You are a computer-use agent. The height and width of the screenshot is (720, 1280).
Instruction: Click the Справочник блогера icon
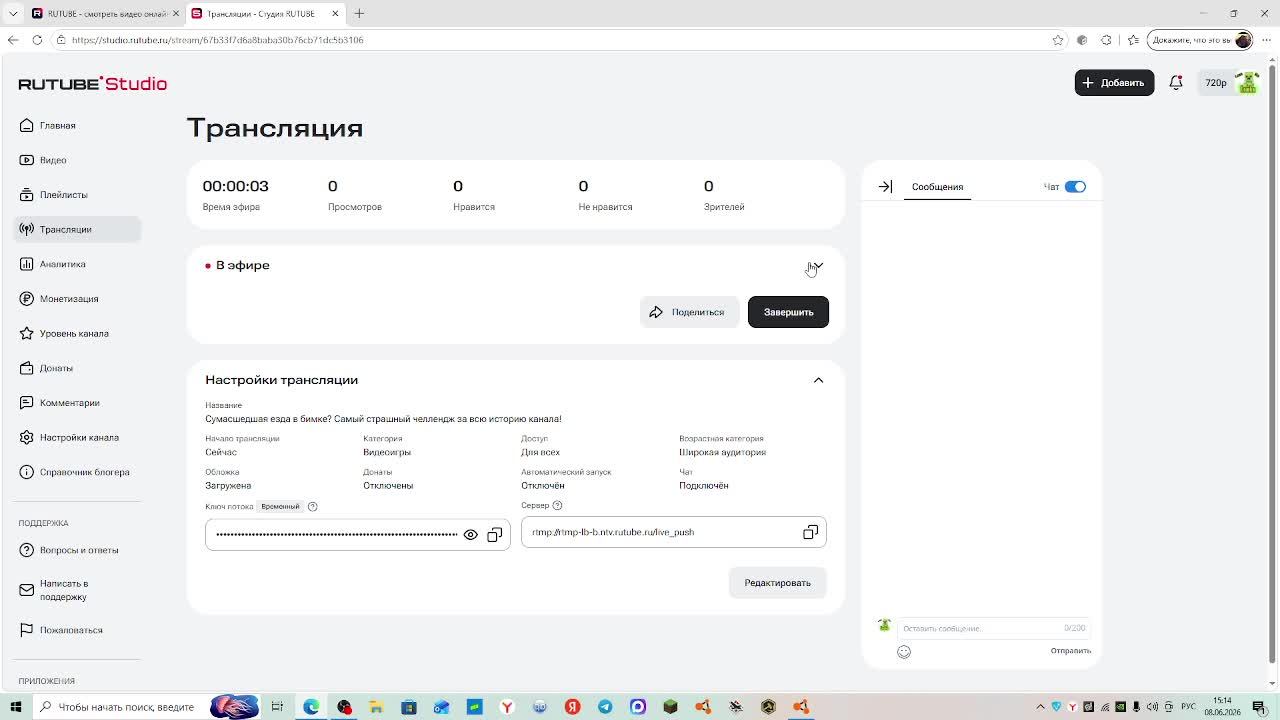tap(27, 472)
